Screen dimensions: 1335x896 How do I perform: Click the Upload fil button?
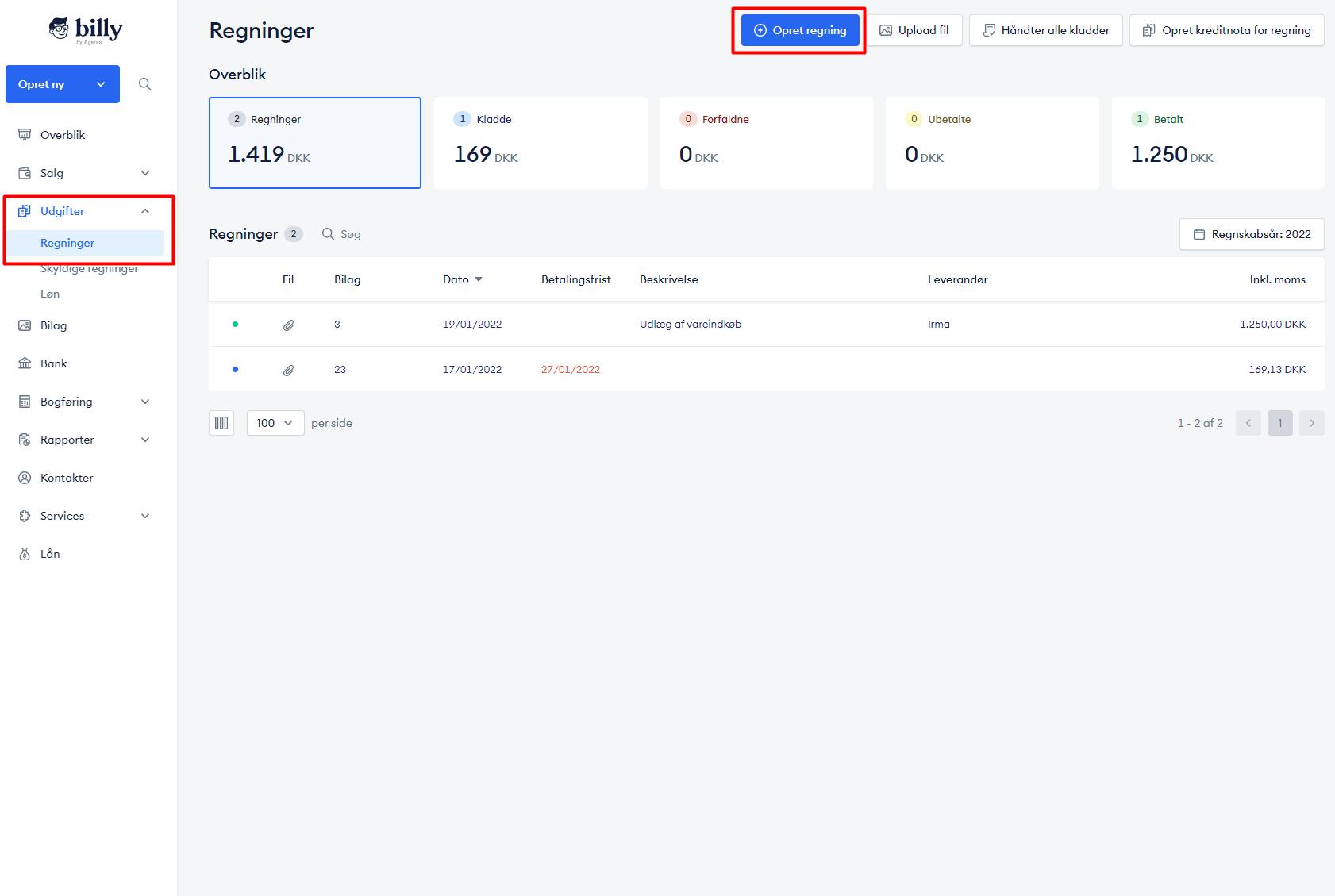[x=914, y=30]
